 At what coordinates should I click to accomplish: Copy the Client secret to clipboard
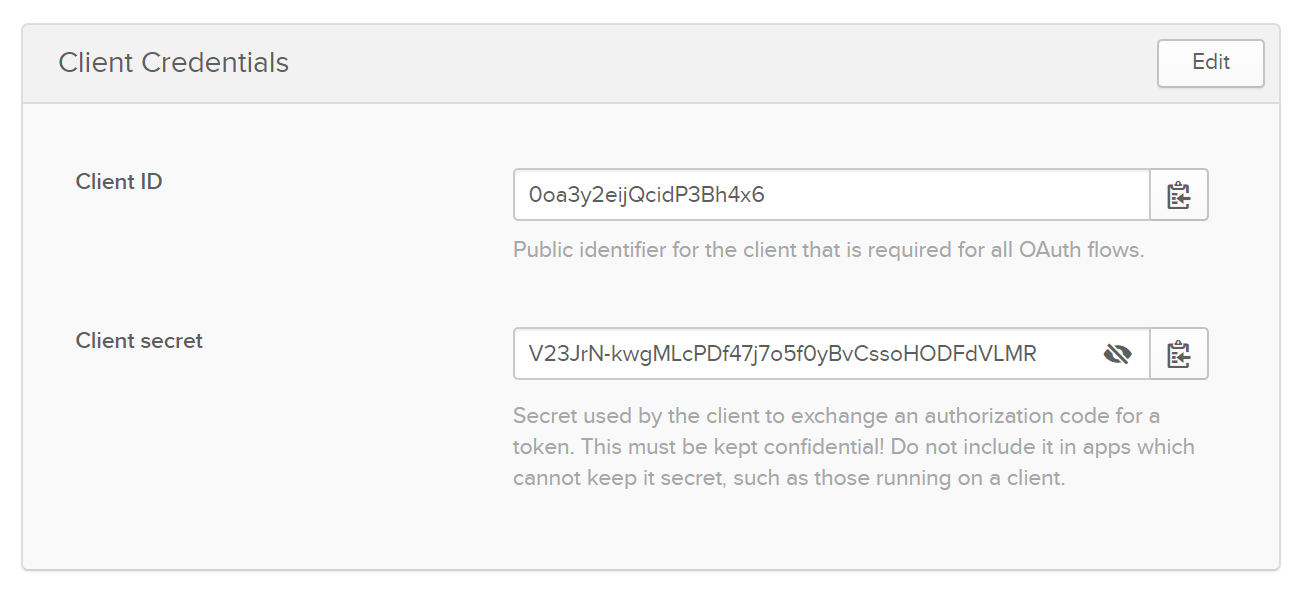(1179, 354)
